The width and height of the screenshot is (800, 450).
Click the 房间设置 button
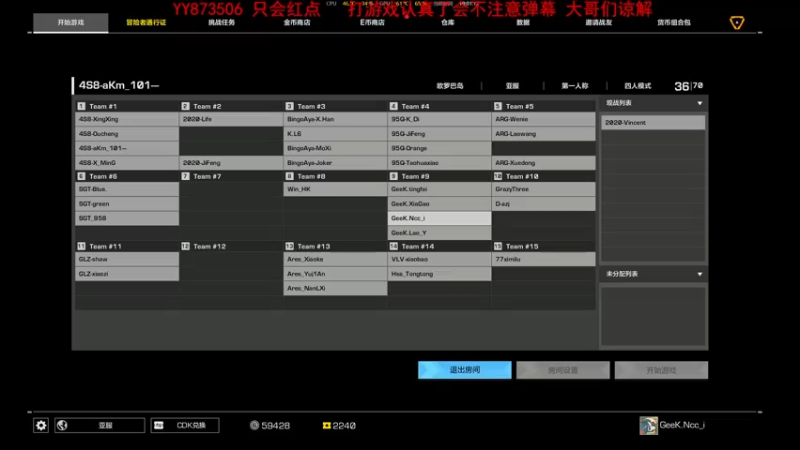[563, 370]
